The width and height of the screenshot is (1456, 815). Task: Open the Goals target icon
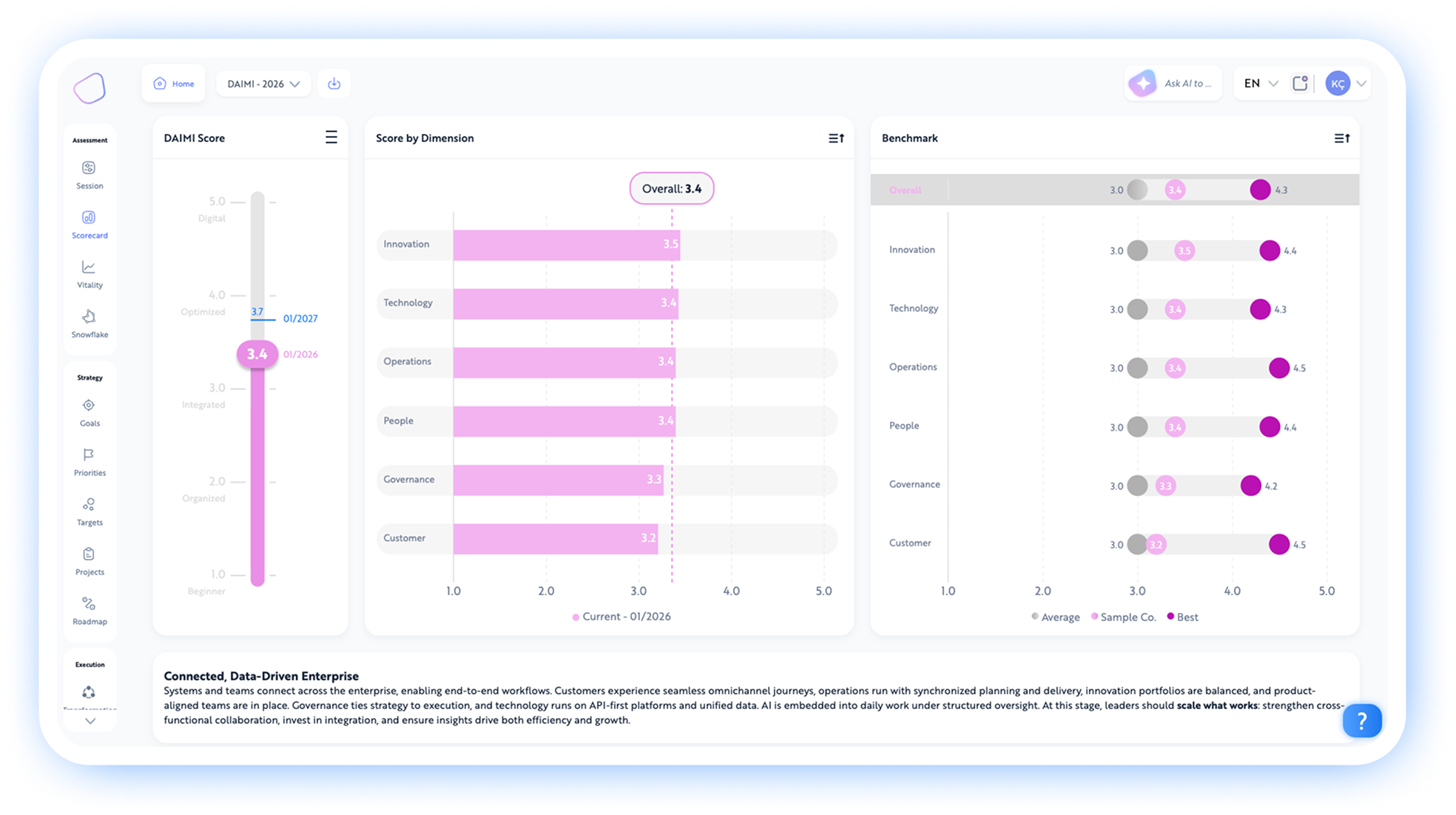pos(89,406)
